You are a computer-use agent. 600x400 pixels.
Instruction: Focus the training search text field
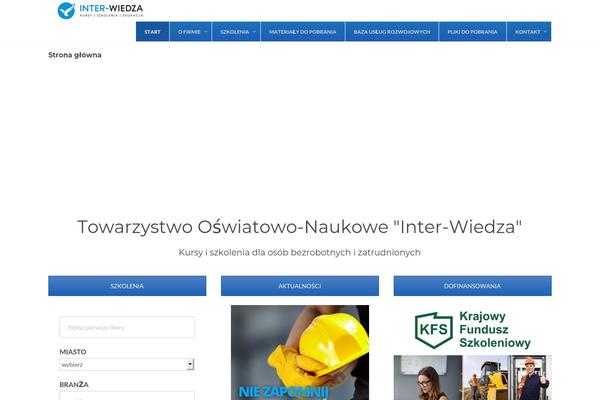pos(127,327)
